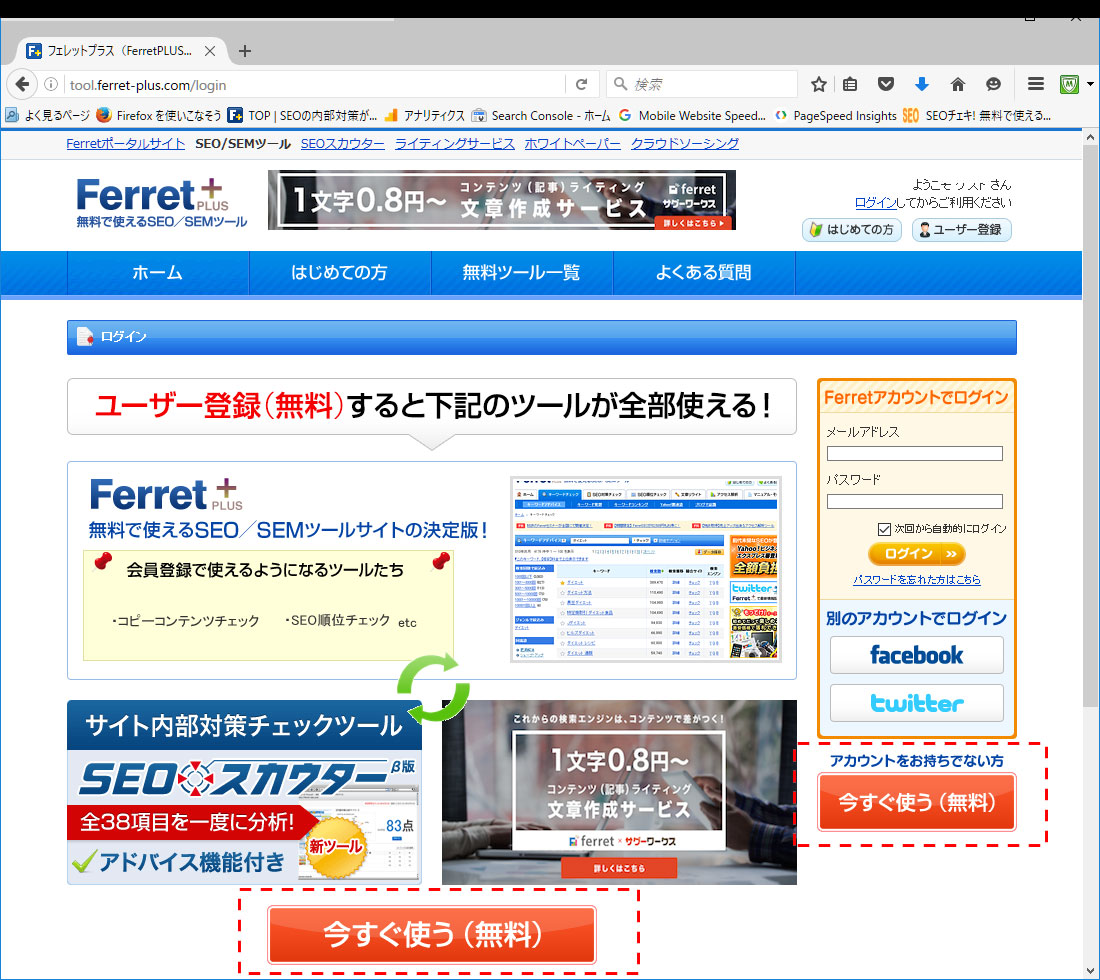Click the green circular refresh arrows icon

coord(433,687)
